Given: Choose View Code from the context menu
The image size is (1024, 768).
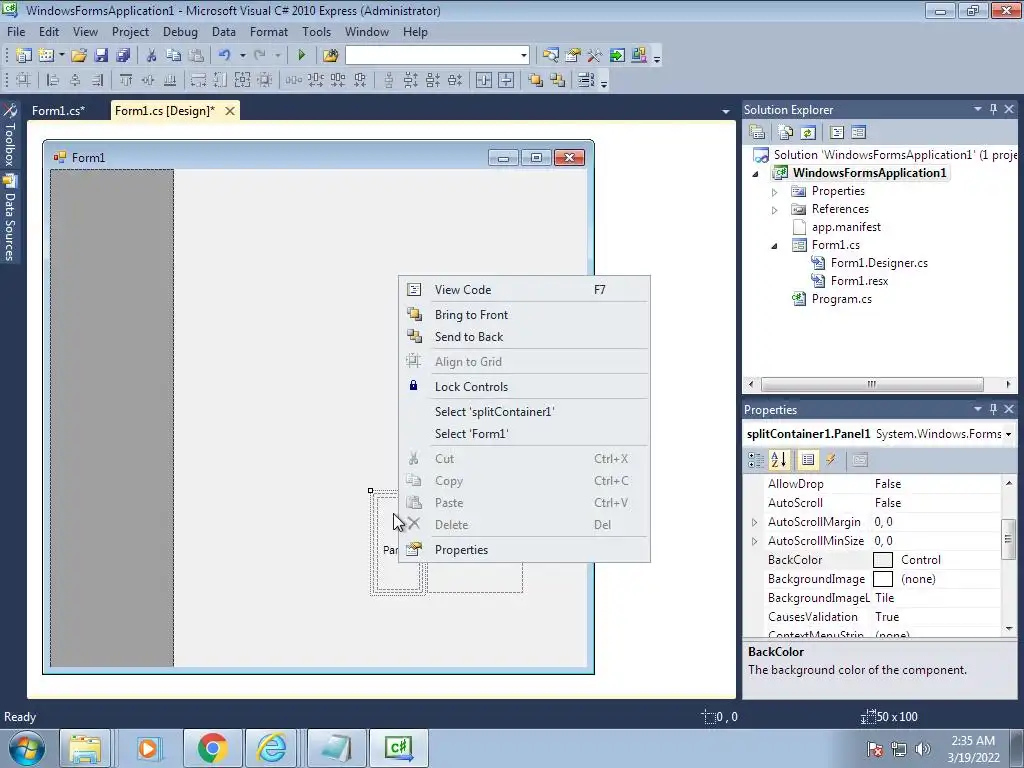Looking at the screenshot, I should click(524, 289).
